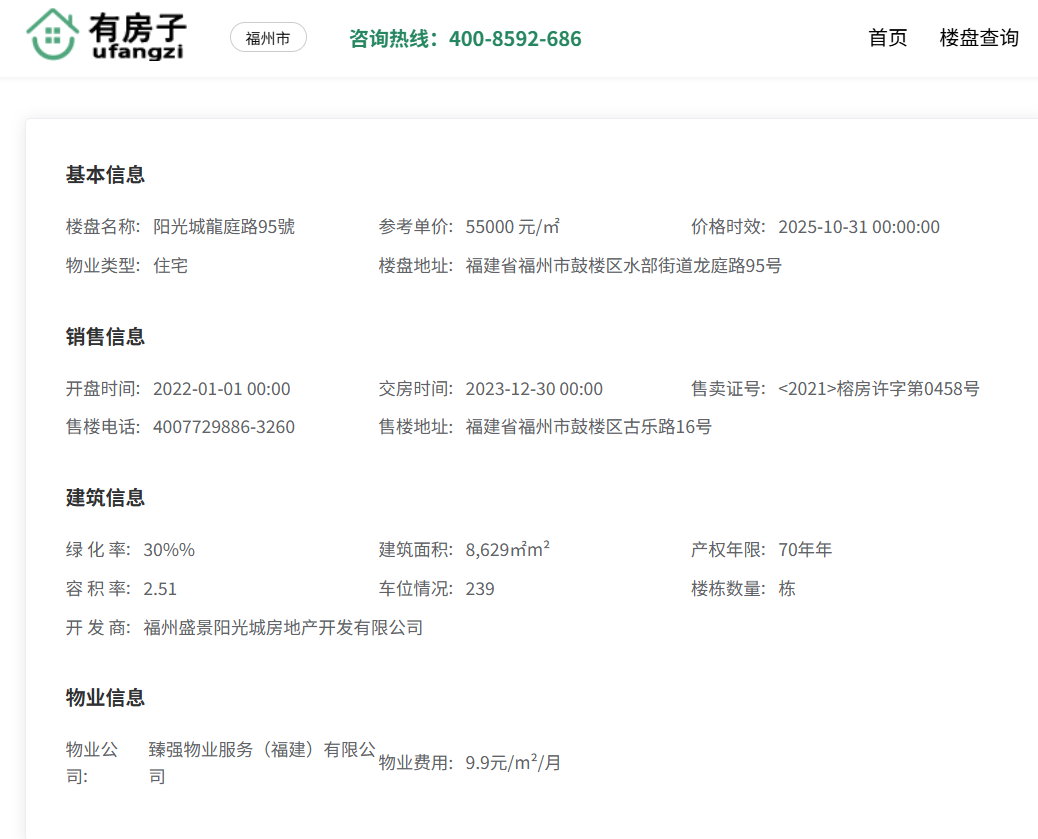Click the 基本信息 section heading

point(105,175)
